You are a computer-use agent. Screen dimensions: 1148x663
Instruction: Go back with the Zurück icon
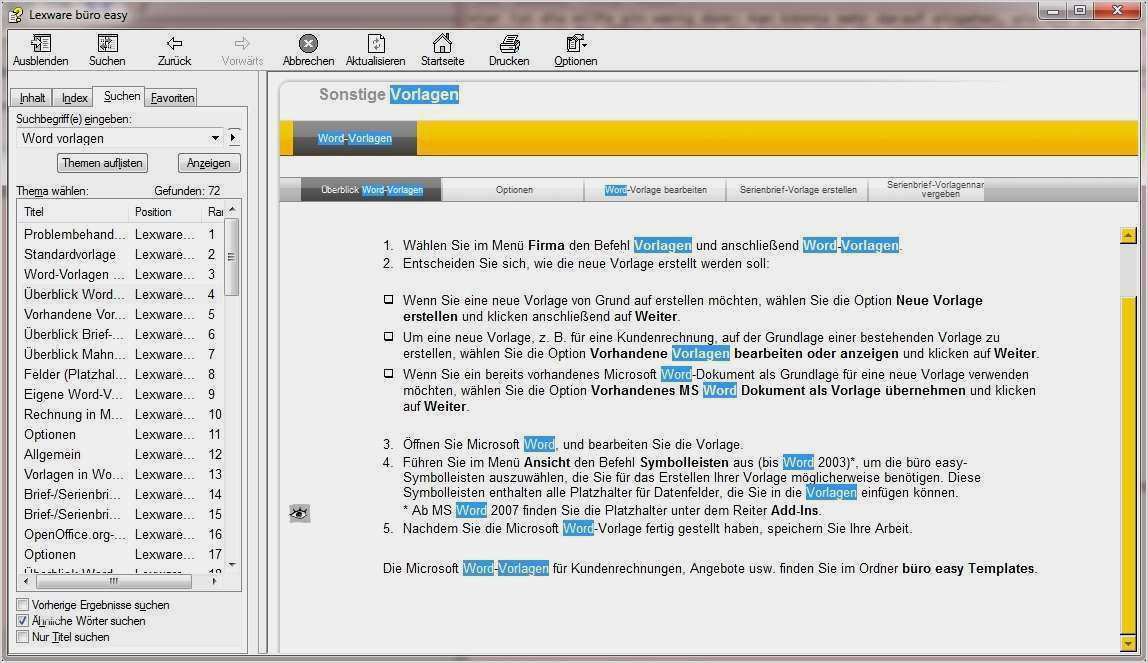coord(174,44)
